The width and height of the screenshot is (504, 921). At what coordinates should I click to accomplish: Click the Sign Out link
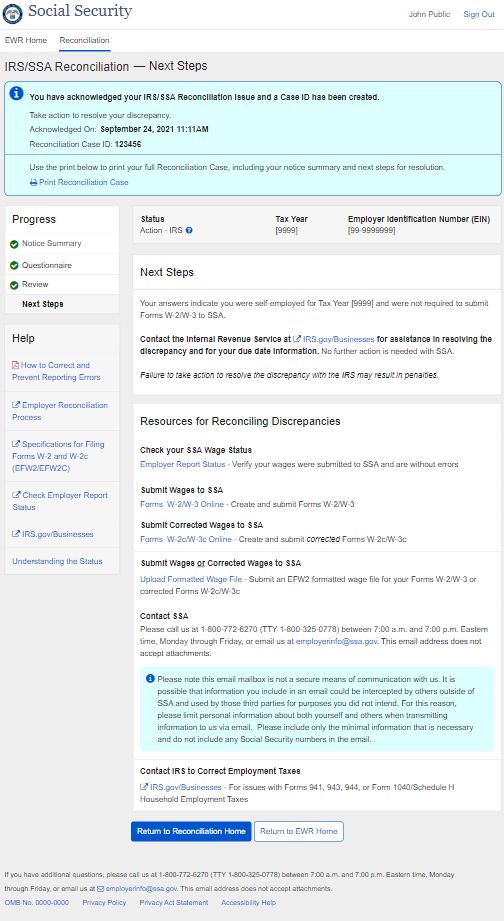(479, 14)
